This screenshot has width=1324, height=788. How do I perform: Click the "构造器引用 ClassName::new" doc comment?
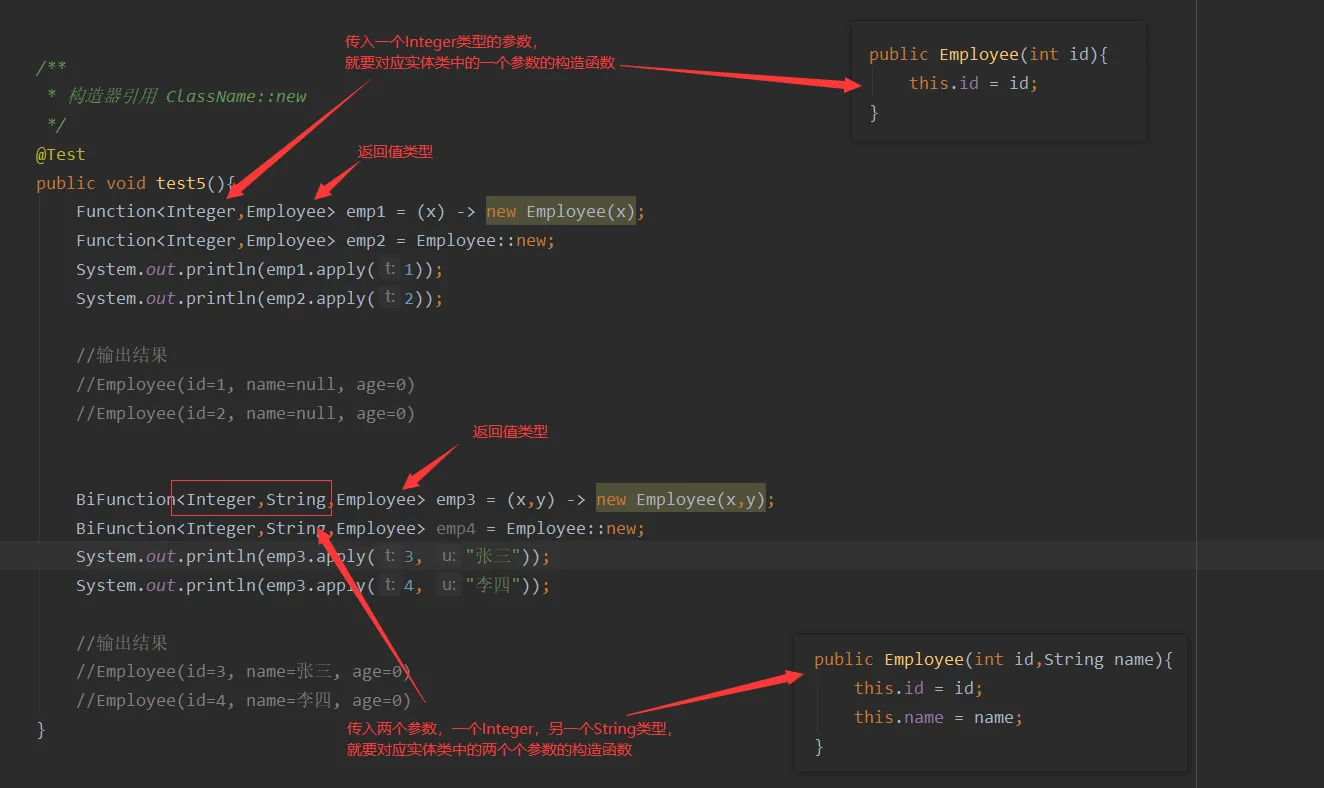click(x=187, y=96)
